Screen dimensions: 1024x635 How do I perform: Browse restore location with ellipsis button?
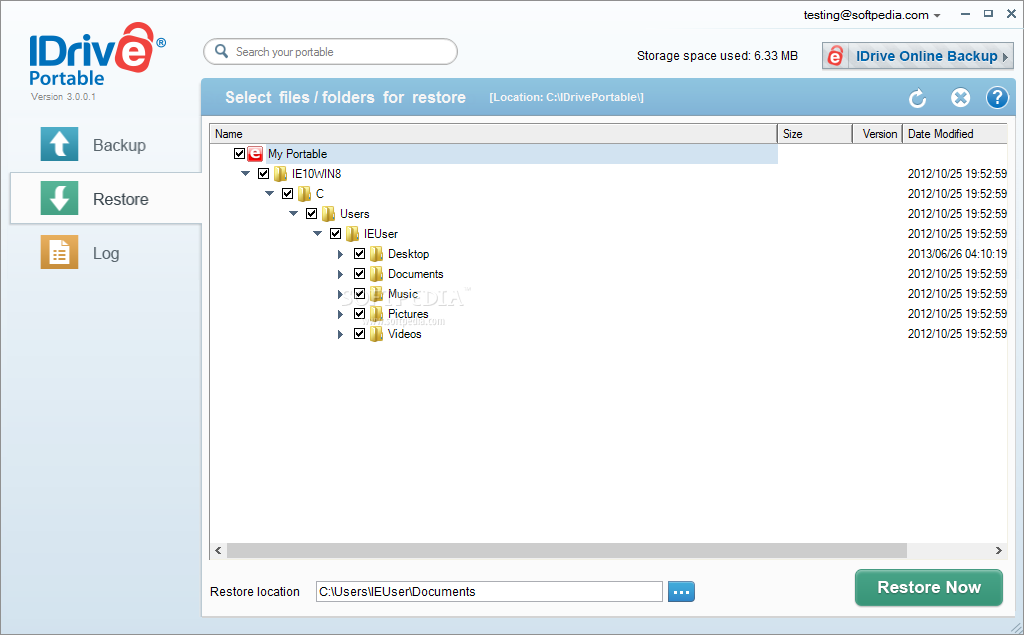[681, 592]
